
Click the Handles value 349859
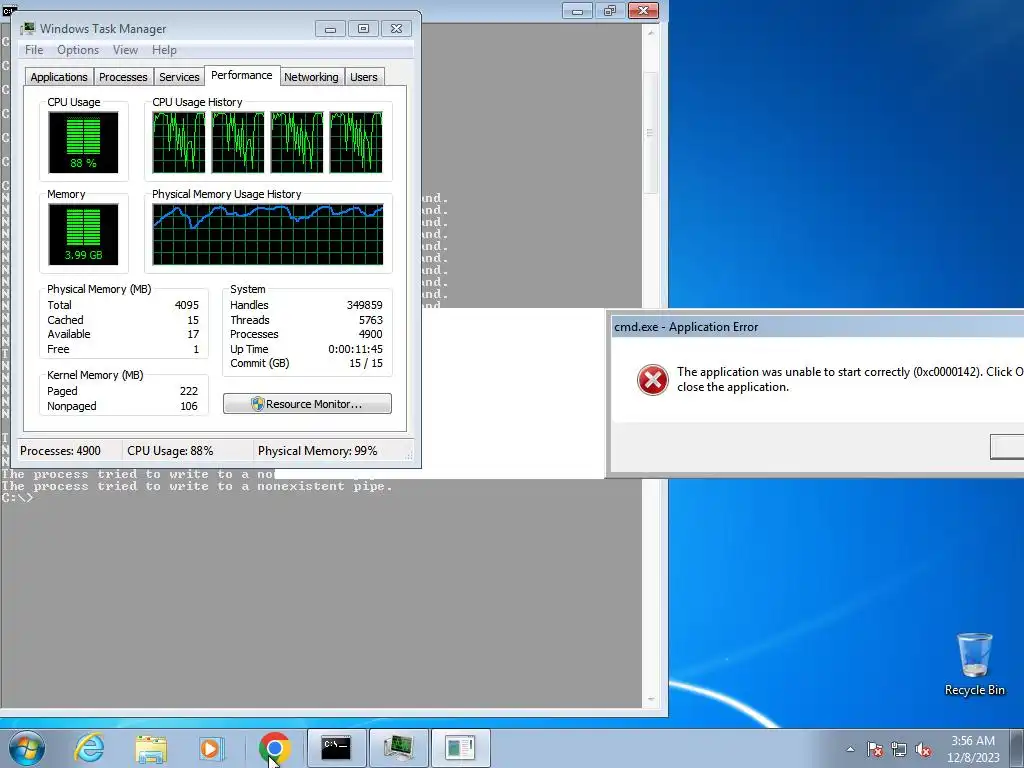364,305
